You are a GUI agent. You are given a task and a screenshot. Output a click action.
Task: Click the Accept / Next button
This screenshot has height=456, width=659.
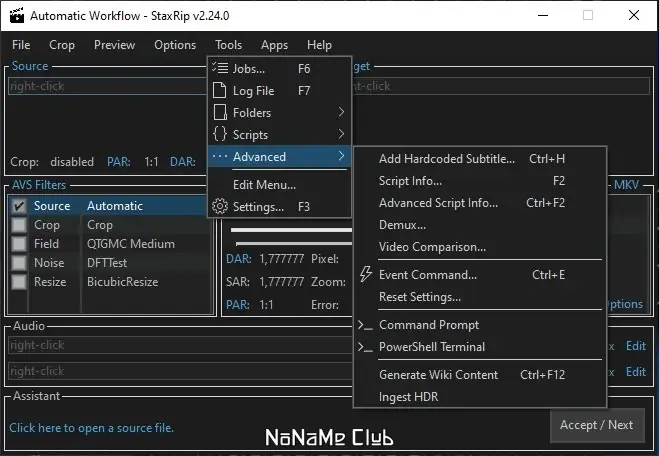(597, 425)
